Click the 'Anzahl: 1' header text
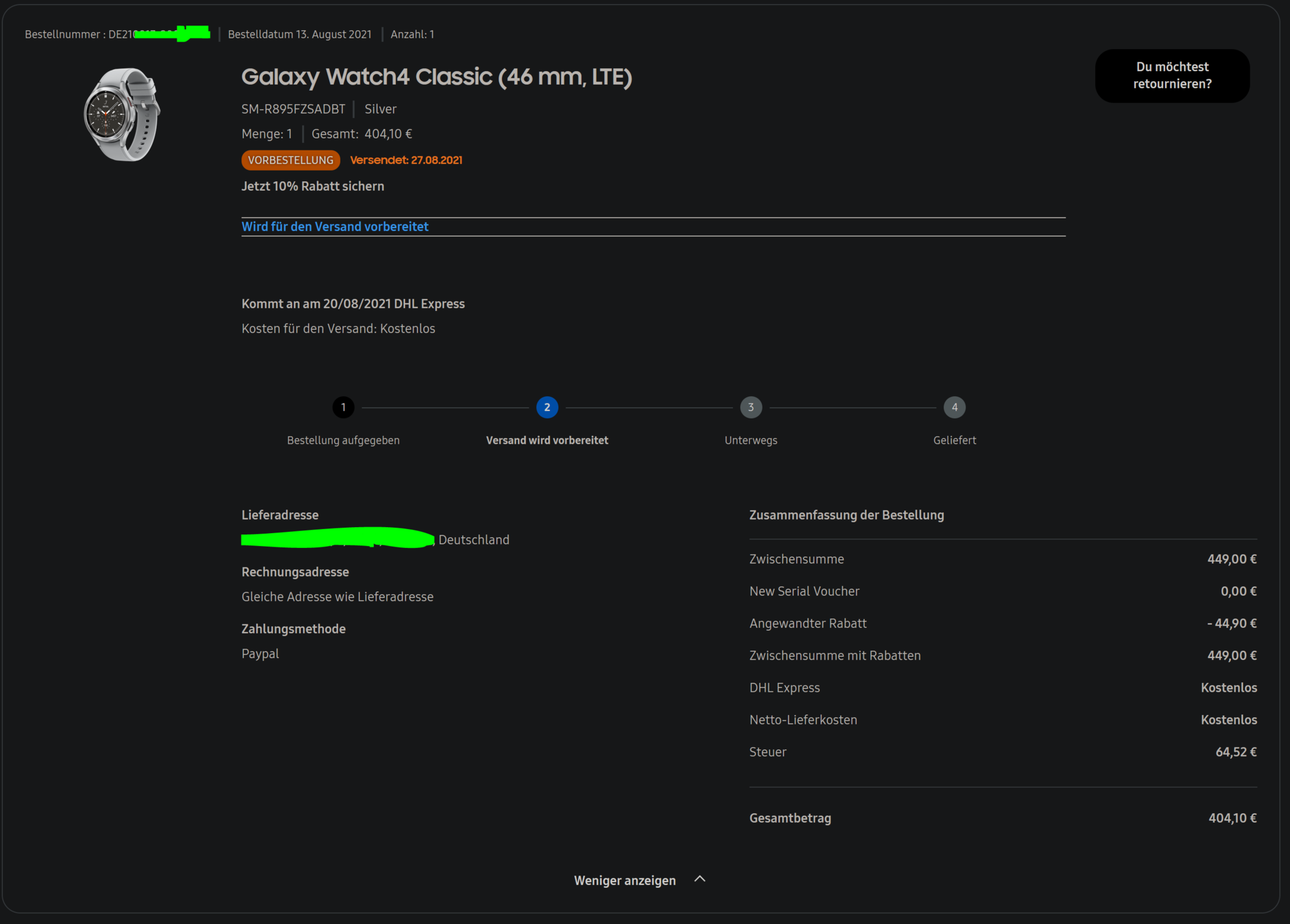Screen dimensions: 1290x924 pyautogui.click(x=413, y=34)
